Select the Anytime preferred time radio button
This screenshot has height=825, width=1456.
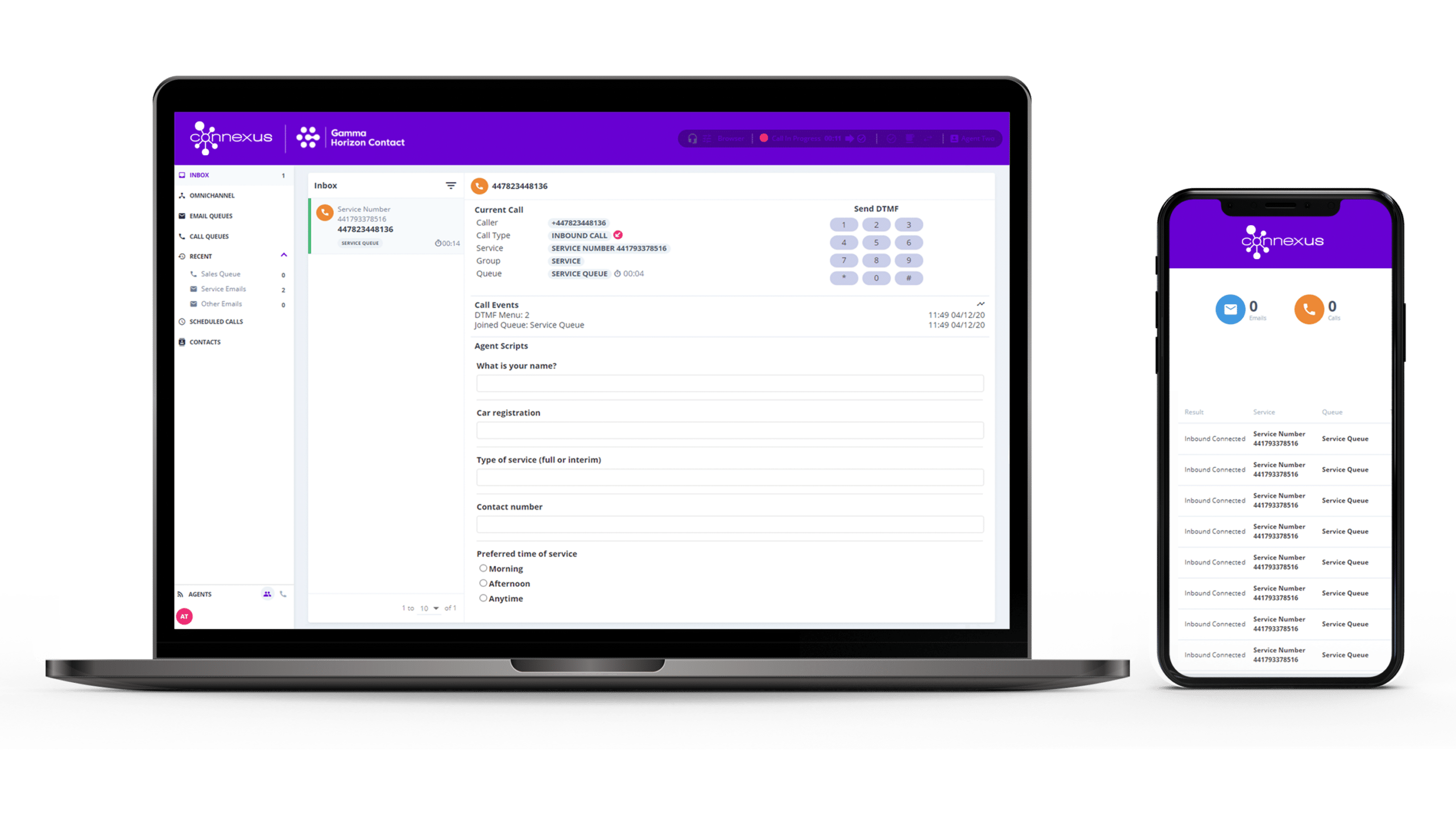(x=483, y=598)
